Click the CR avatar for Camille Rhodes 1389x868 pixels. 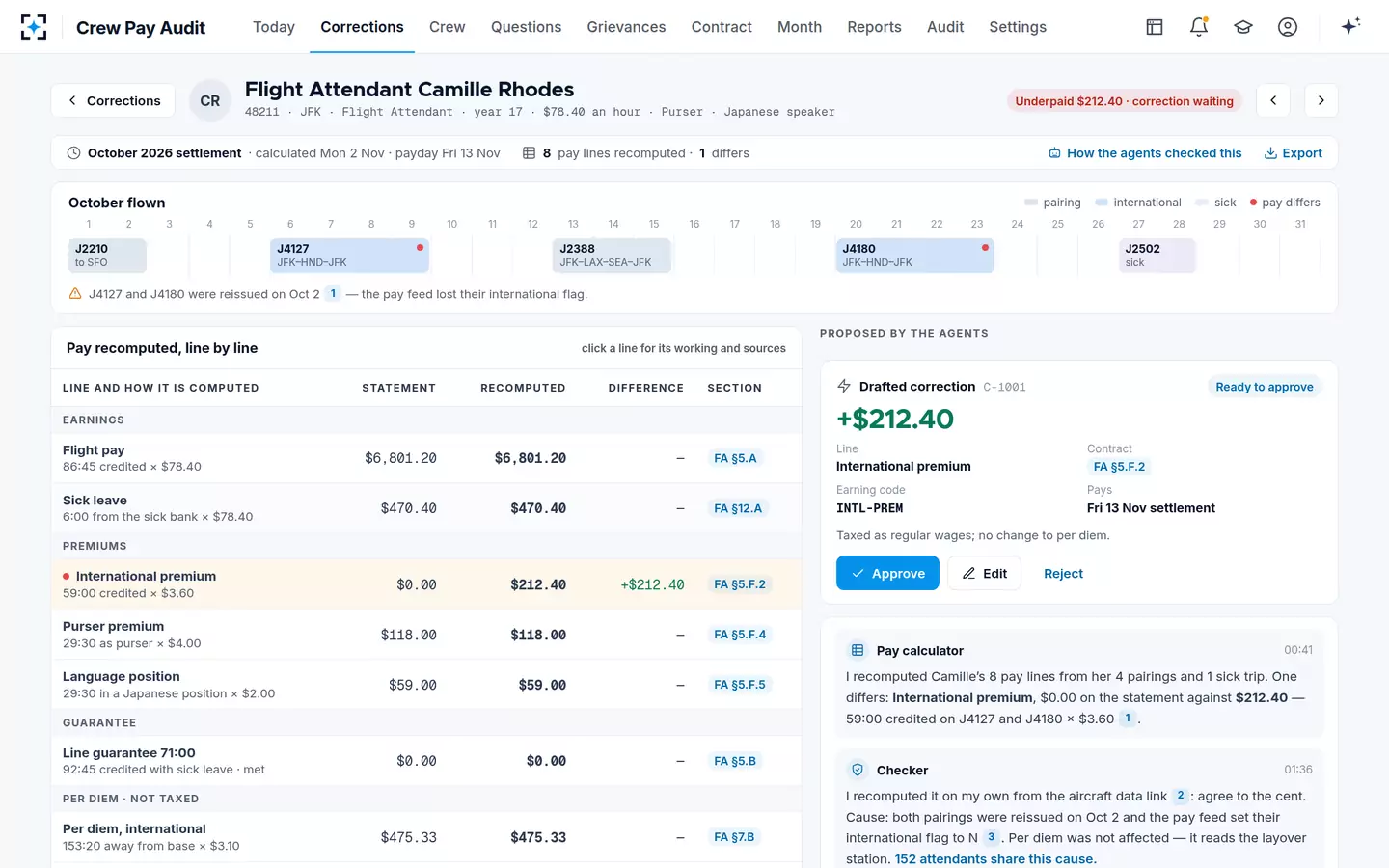click(x=210, y=100)
